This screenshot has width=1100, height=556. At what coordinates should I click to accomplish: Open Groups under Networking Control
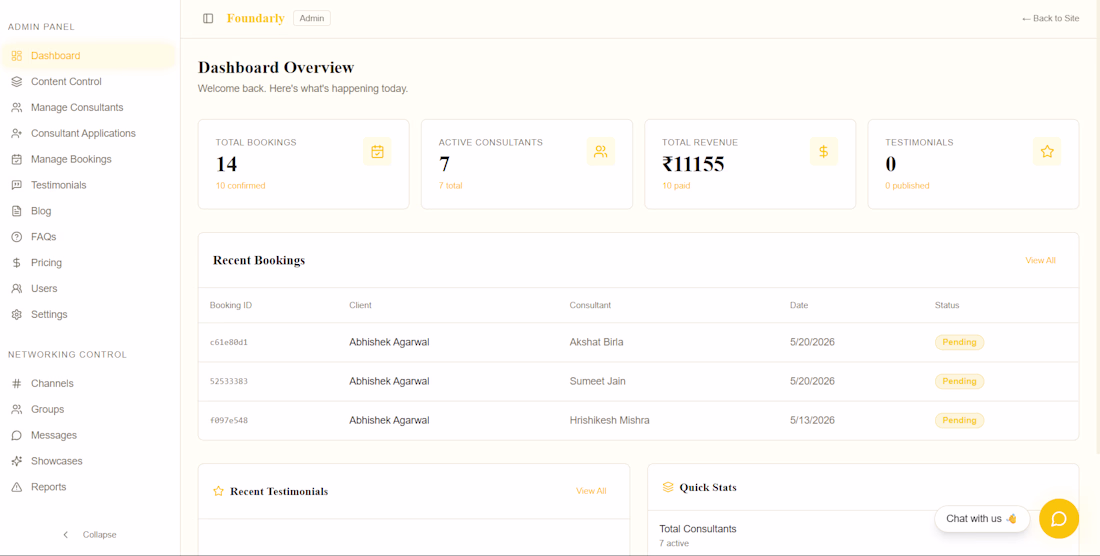88,409
